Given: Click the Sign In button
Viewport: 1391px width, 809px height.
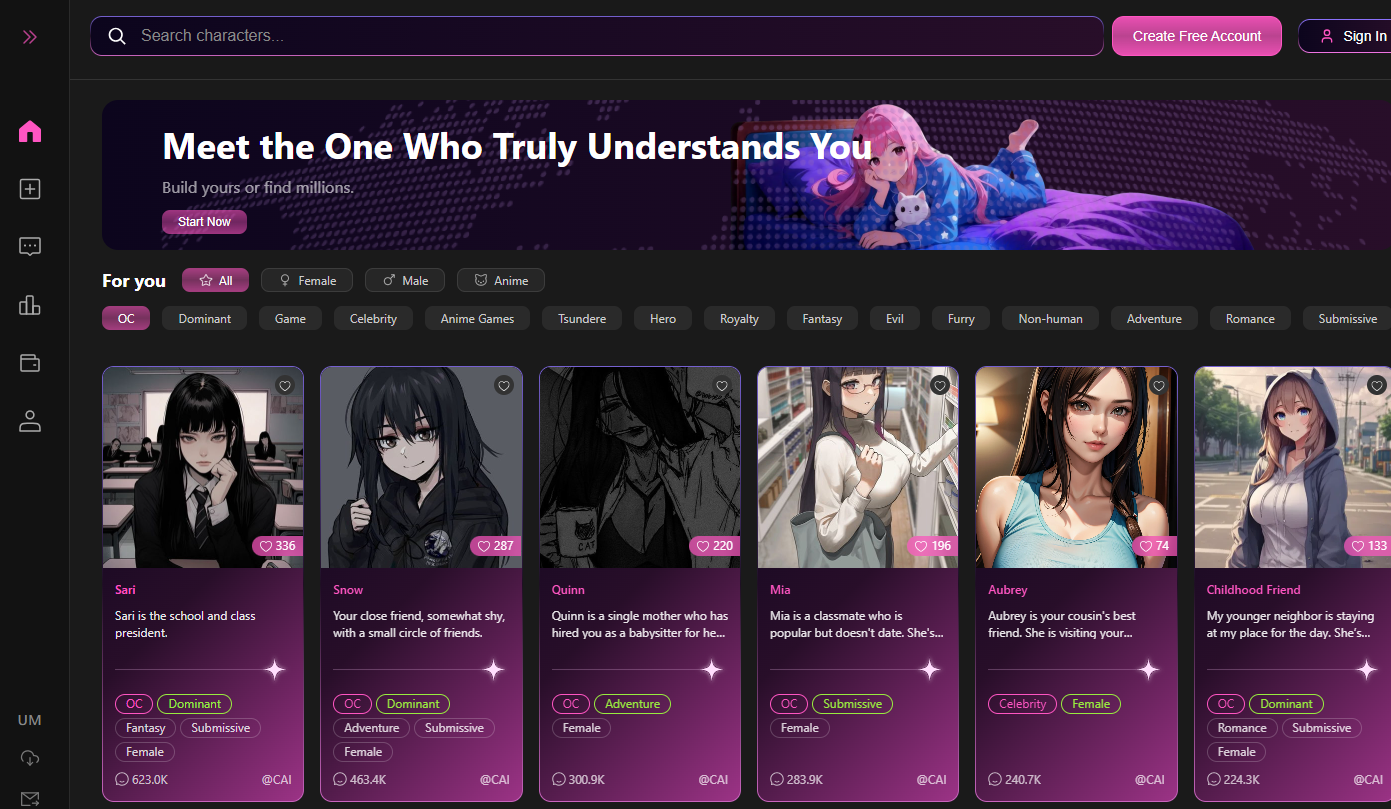Looking at the screenshot, I should click(x=1353, y=36).
